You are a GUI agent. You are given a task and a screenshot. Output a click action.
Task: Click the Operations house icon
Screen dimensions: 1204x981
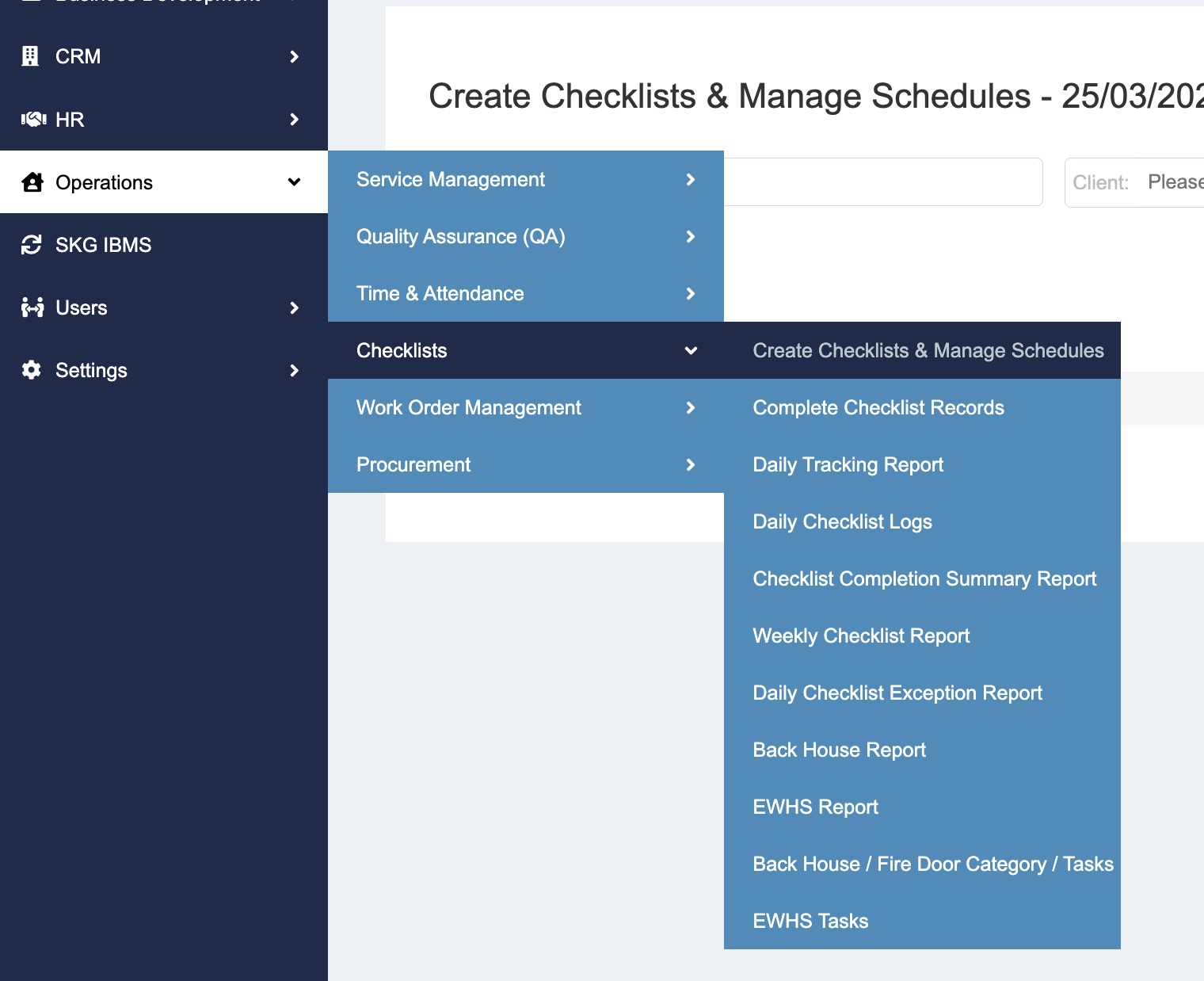[32, 182]
